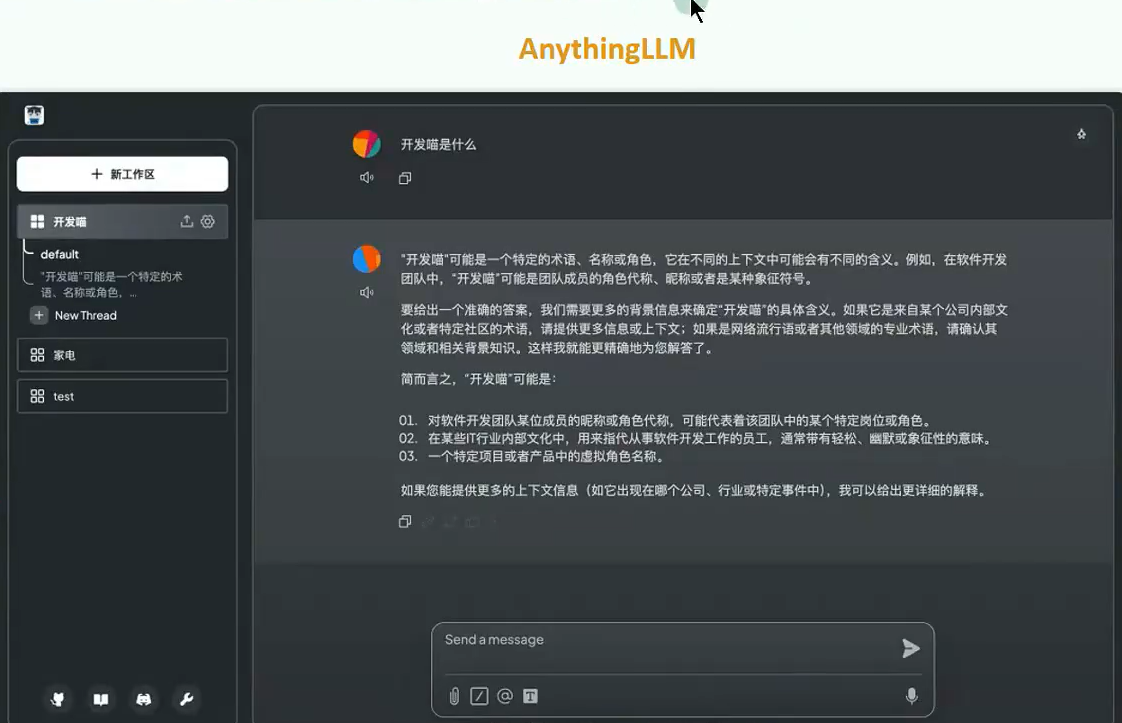Screen dimensions: 1122x723
Task: Create a new workspace with 新工作区 button
Action: pyautogui.click(x=122, y=174)
